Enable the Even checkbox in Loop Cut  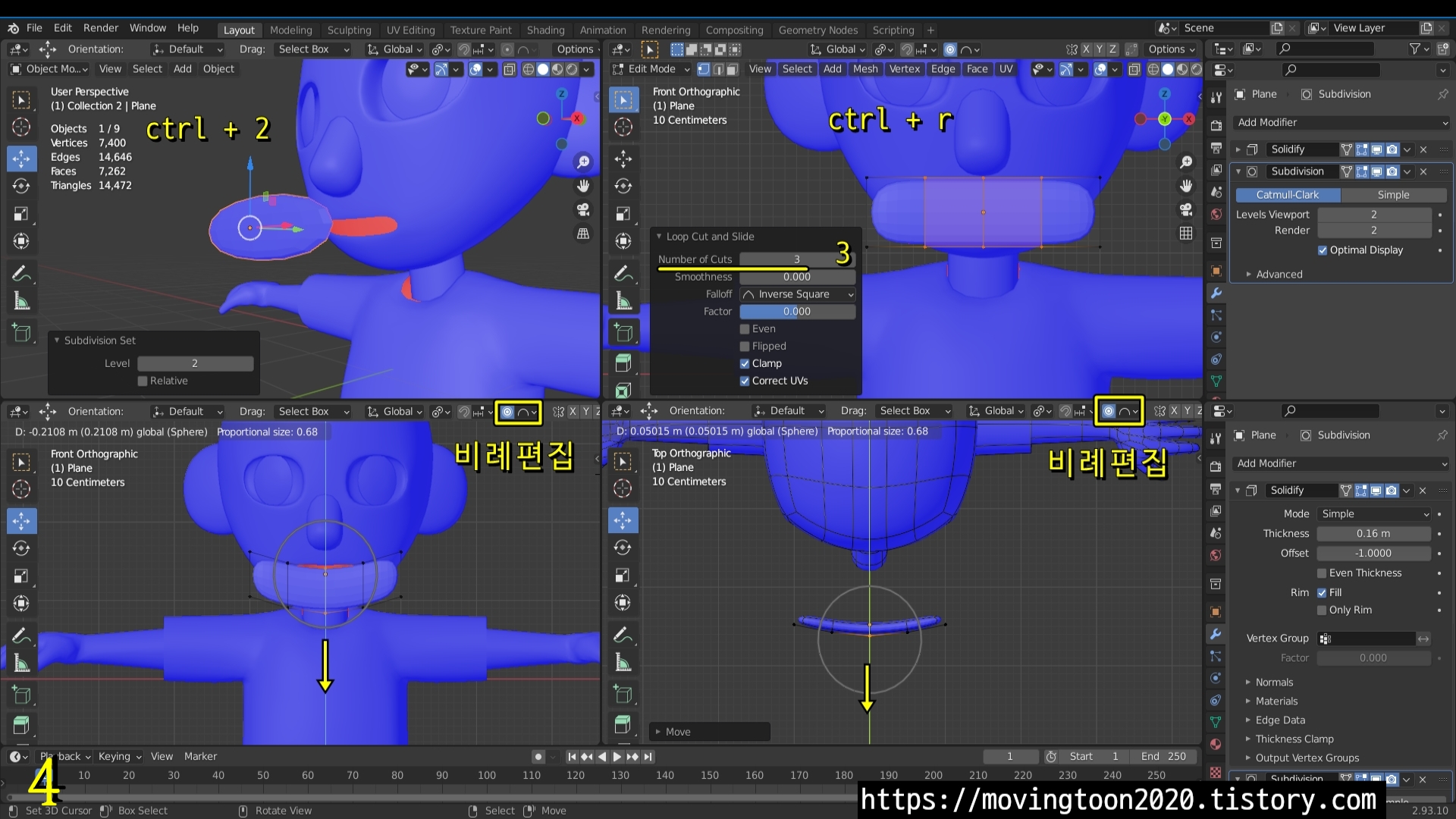pos(745,329)
